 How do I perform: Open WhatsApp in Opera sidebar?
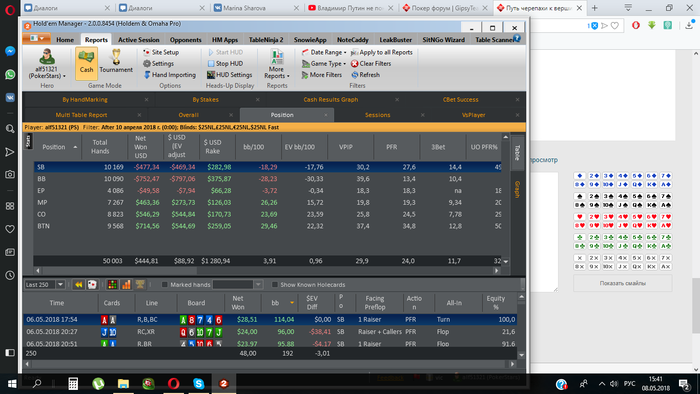pyautogui.click(x=10, y=74)
